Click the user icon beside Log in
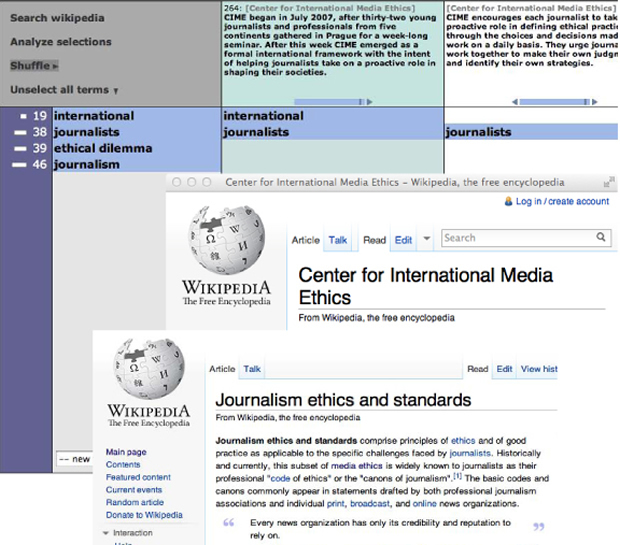This screenshot has width=620, height=545. (508, 201)
